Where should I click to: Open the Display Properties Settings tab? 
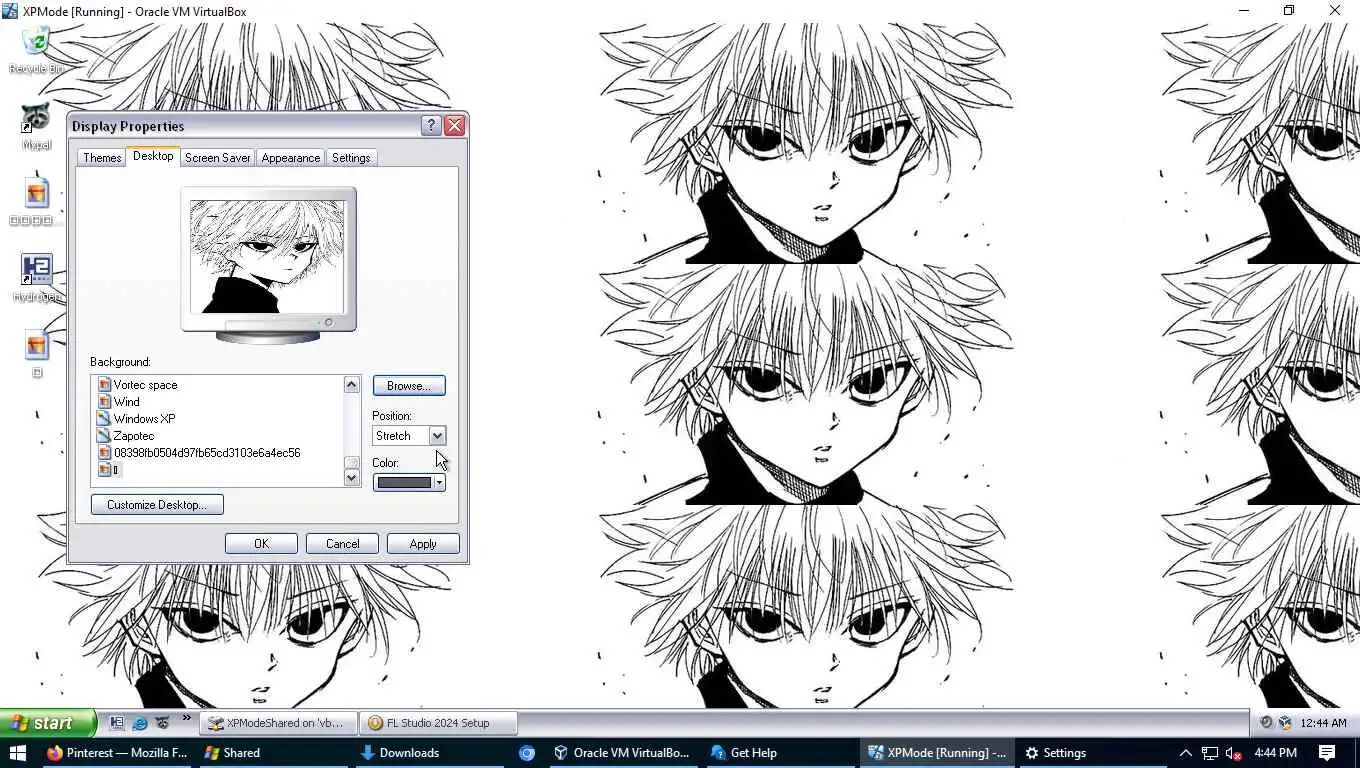351,158
